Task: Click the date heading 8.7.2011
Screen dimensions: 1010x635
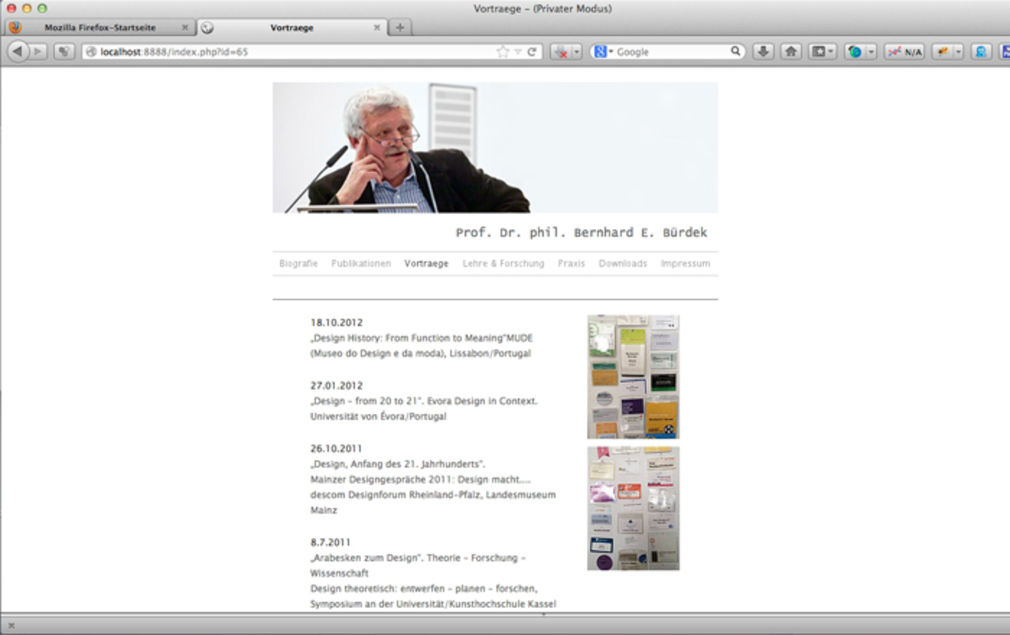Action: [x=330, y=542]
